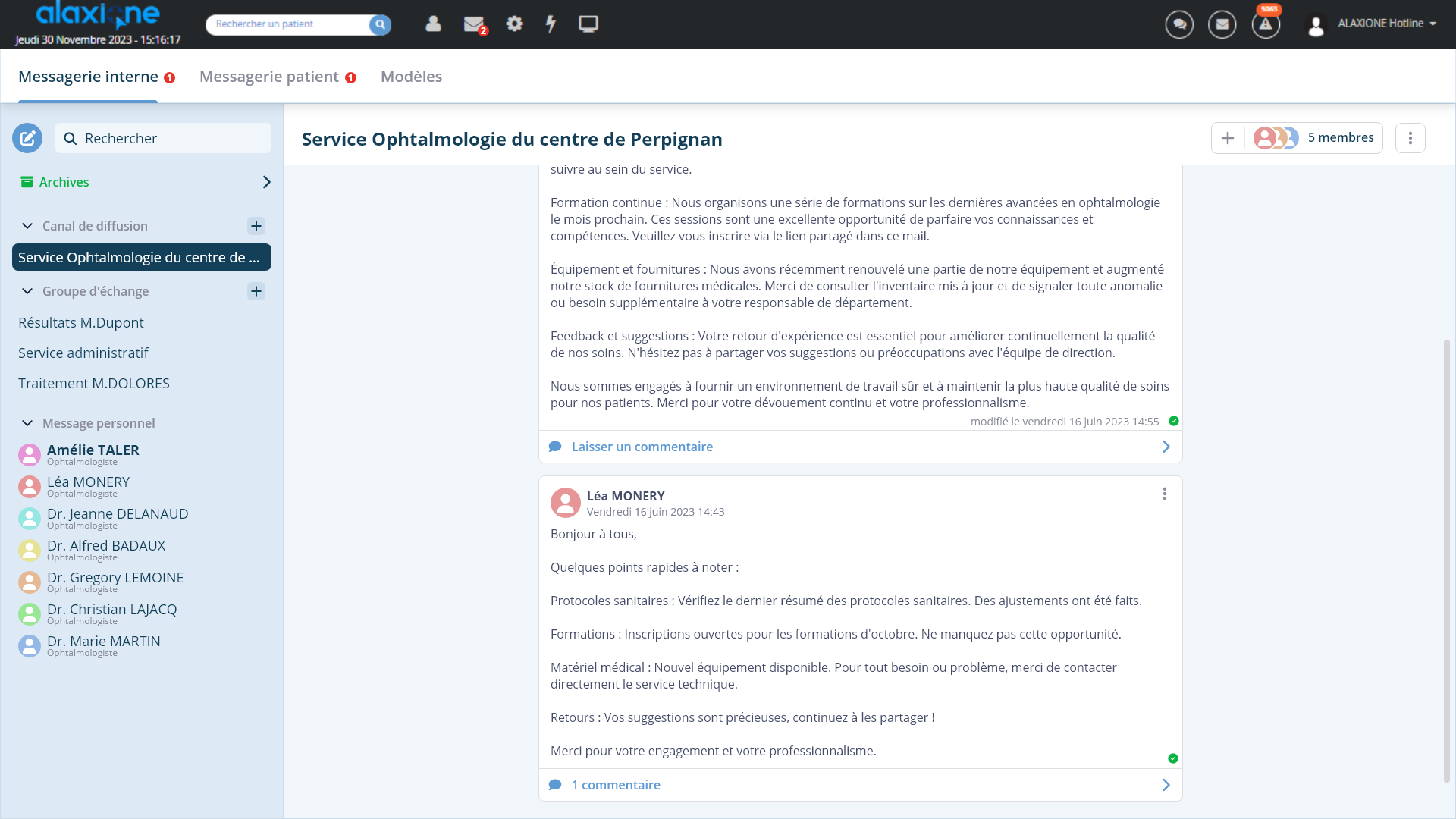The image size is (1456, 819).
Task: Open the channel options three-dot menu
Action: pyautogui.click(x=1410, y=138)
